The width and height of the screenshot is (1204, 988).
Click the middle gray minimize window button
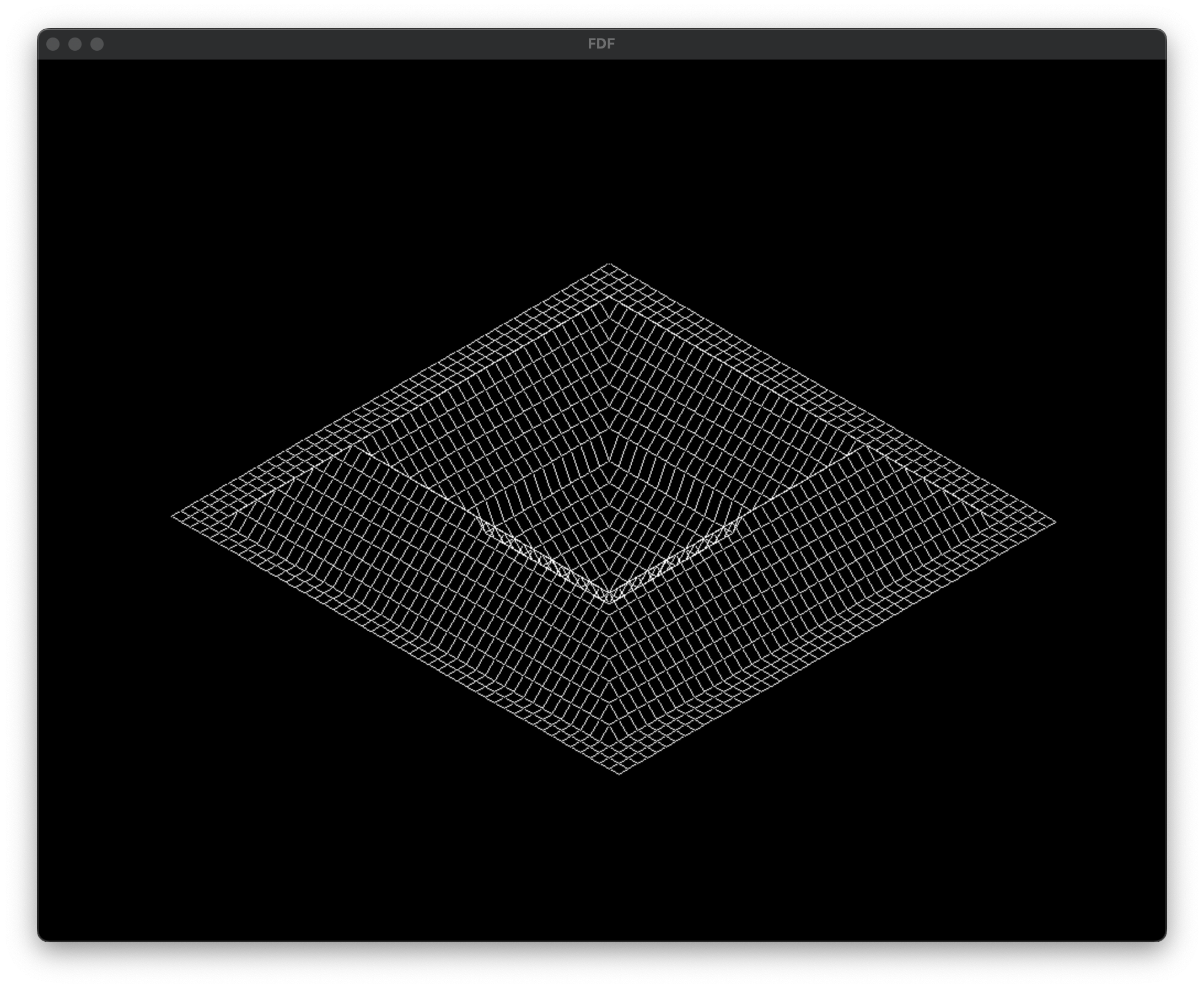pos(75,45)
